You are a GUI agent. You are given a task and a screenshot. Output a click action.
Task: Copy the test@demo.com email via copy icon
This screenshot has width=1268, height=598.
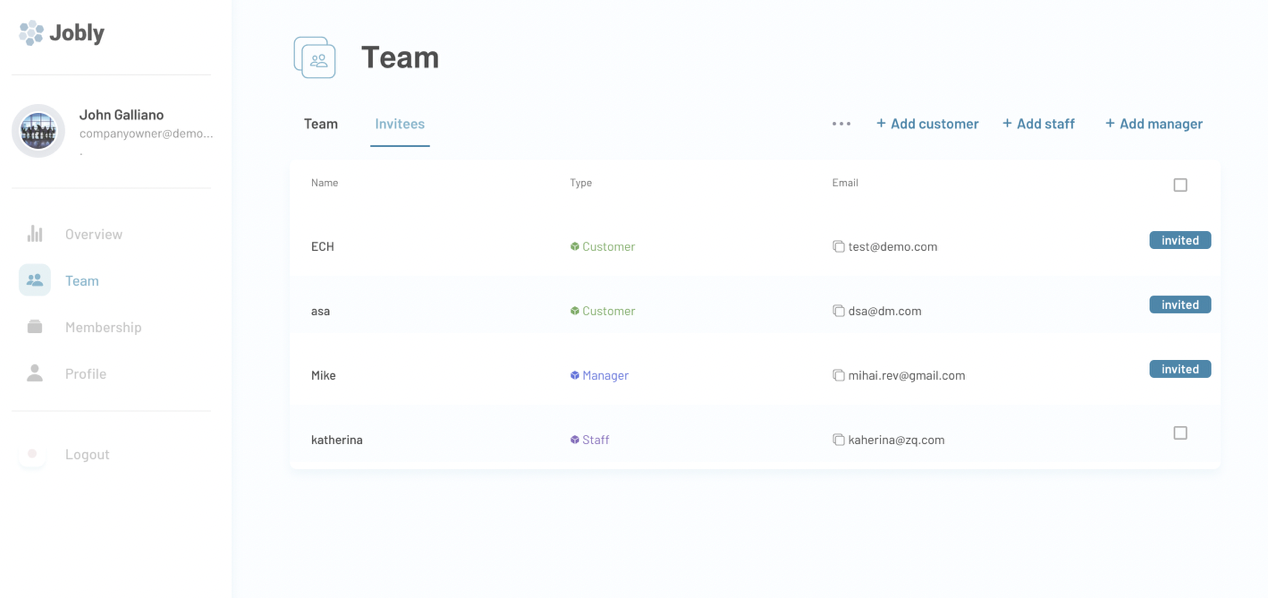coord(838,246)
